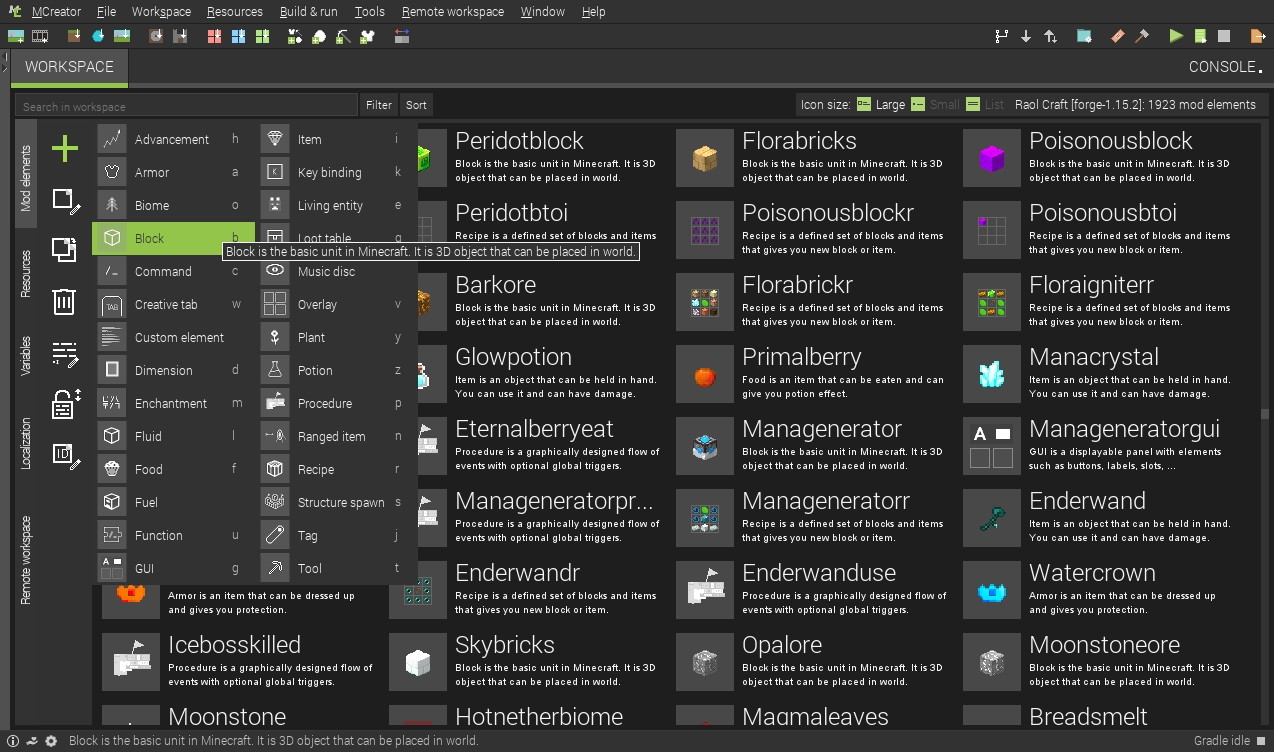Select List icon size option
The width and height of the screenshot is (1274, 752).
tap(985, 104)
